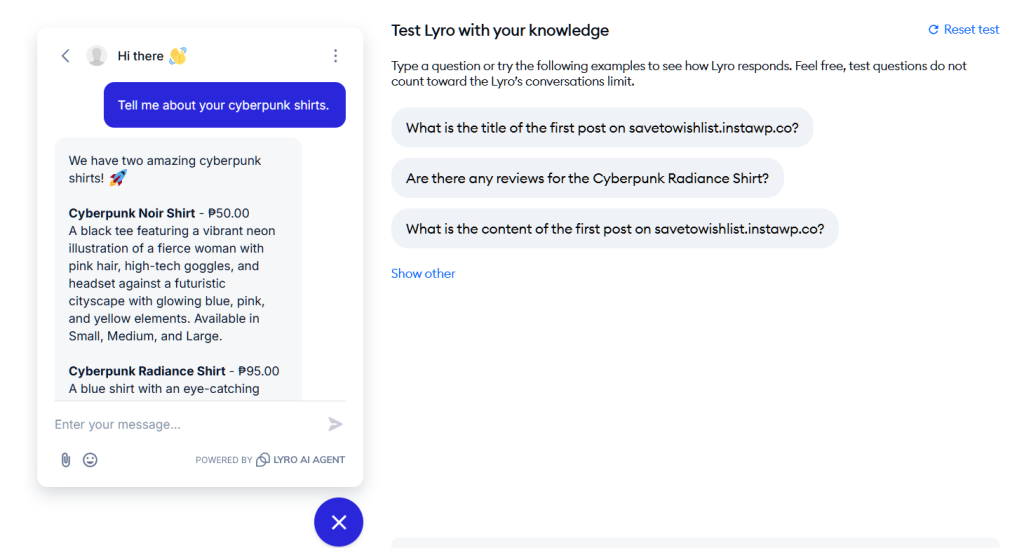This screenshot has height=548, width=1024.
Task: Click 'Available in Small, Medium, and Large' text
Action: point(164,327)
